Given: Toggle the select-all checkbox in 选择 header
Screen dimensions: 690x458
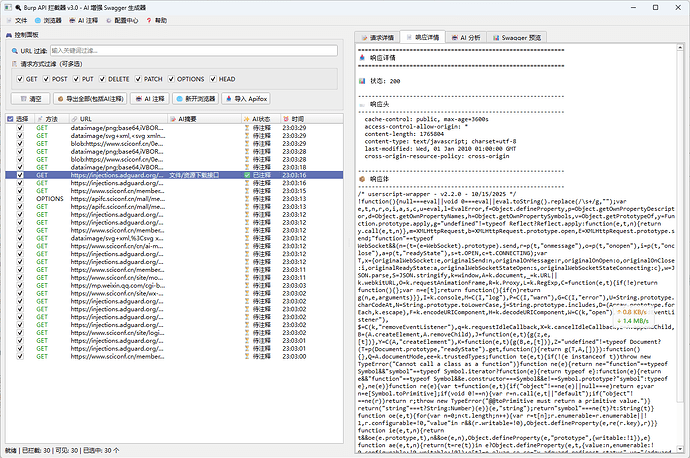Looking at the screenshot, I should 11,119.
